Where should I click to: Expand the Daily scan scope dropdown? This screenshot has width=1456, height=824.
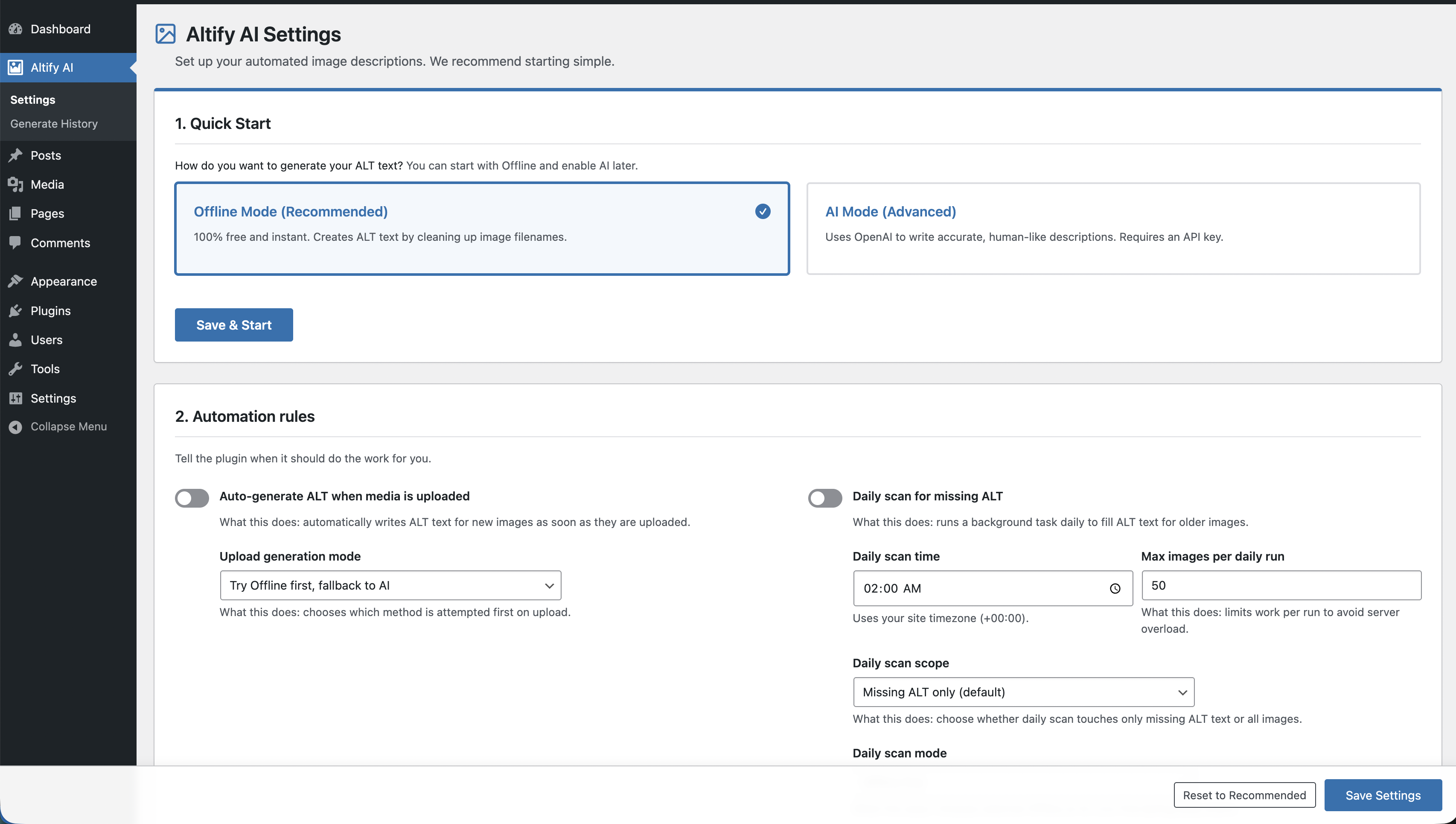click(x=1023, y=692)
